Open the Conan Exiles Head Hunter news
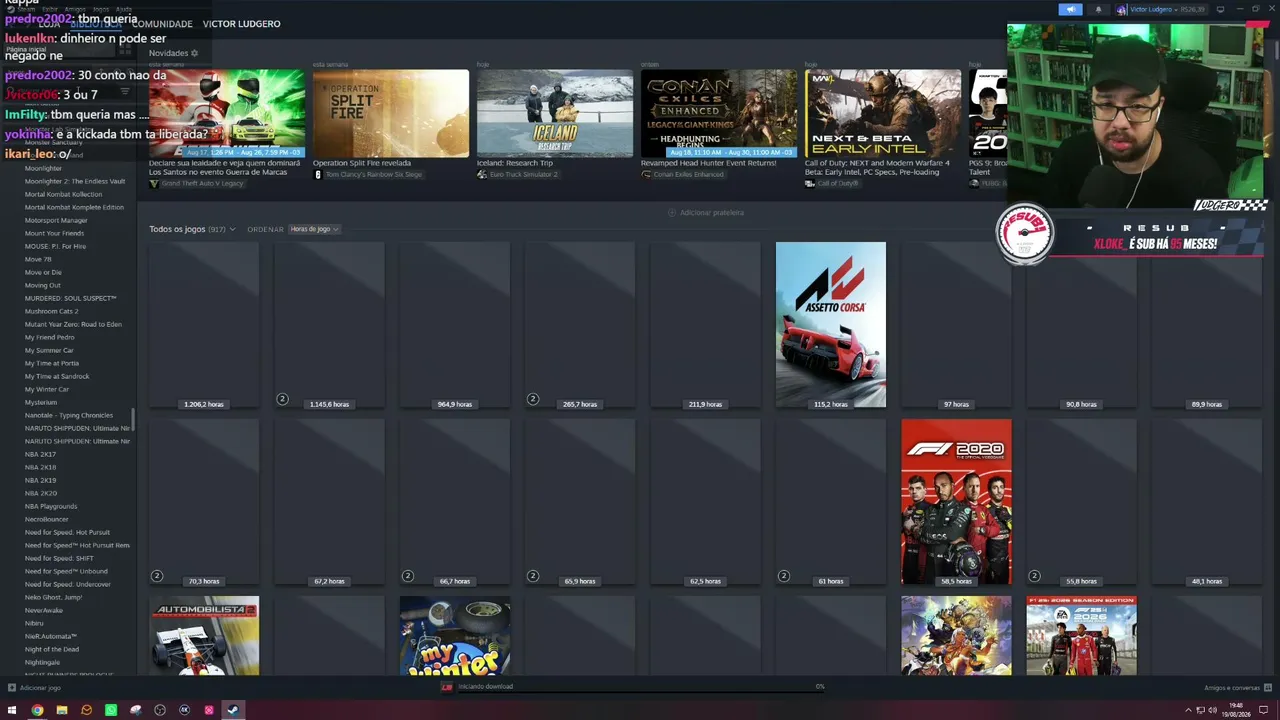Image resolution: width=1280 pixels, height=720 pixels. pos(719,114)
